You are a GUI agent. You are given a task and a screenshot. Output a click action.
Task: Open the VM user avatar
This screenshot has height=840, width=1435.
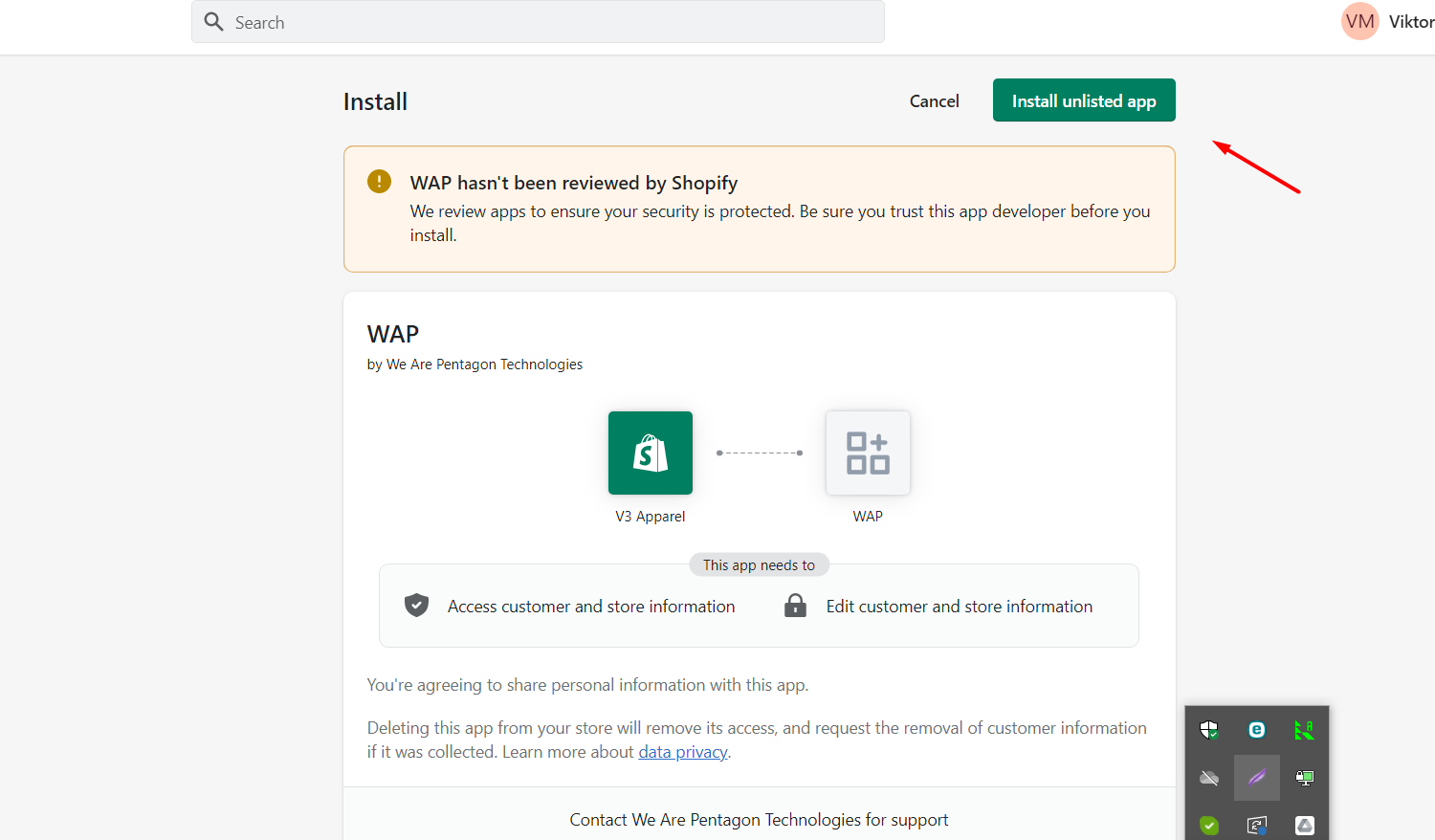pyautogui.click(x=1359, y=21)
